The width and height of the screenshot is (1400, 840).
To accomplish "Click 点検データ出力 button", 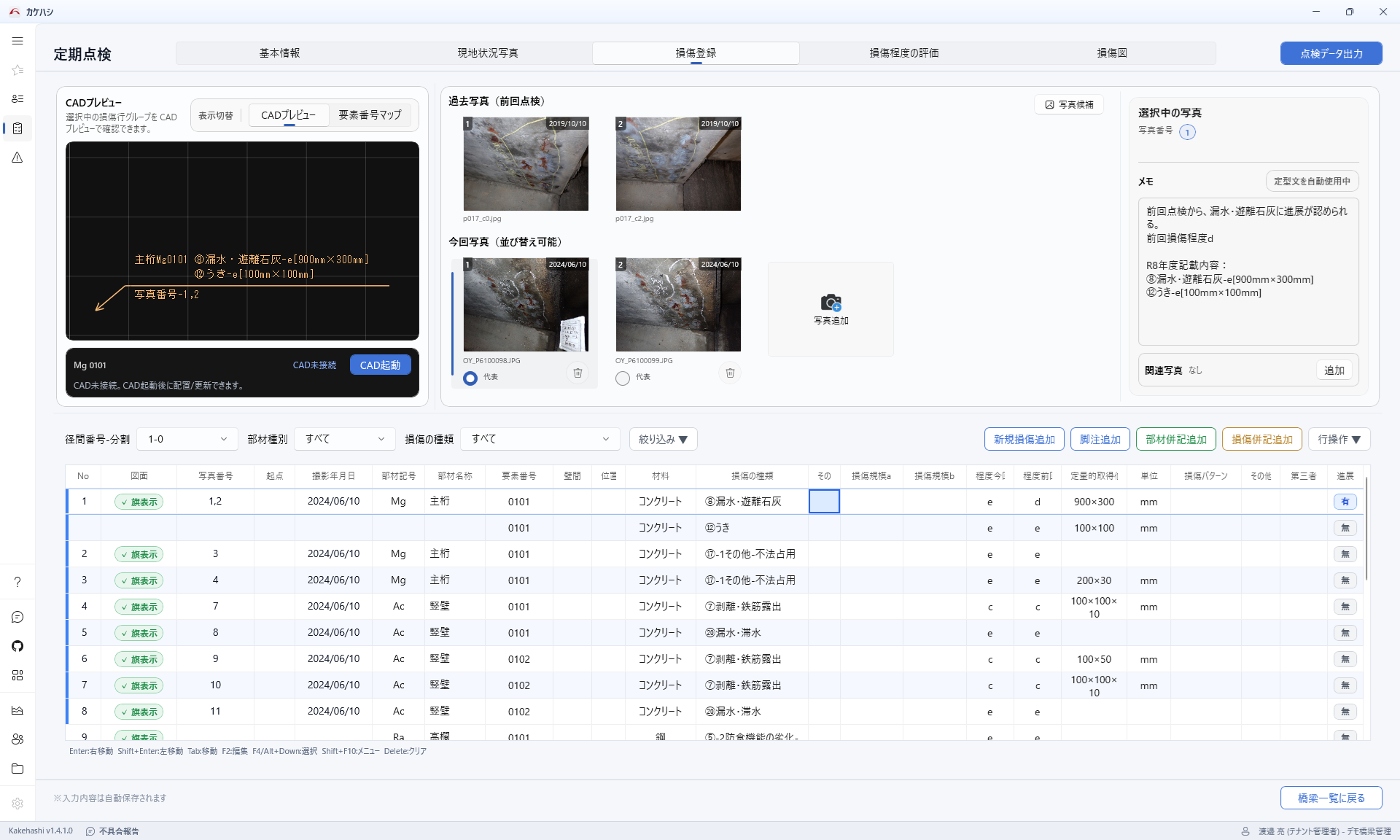I will pyautogui.click(x=1331, y=53).
